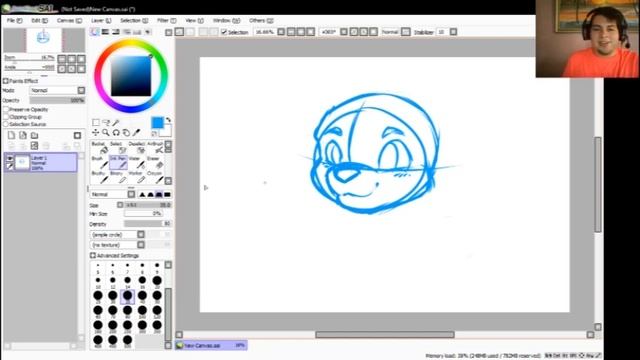
Task: Select the Marker tool
Action: (136, 177)
